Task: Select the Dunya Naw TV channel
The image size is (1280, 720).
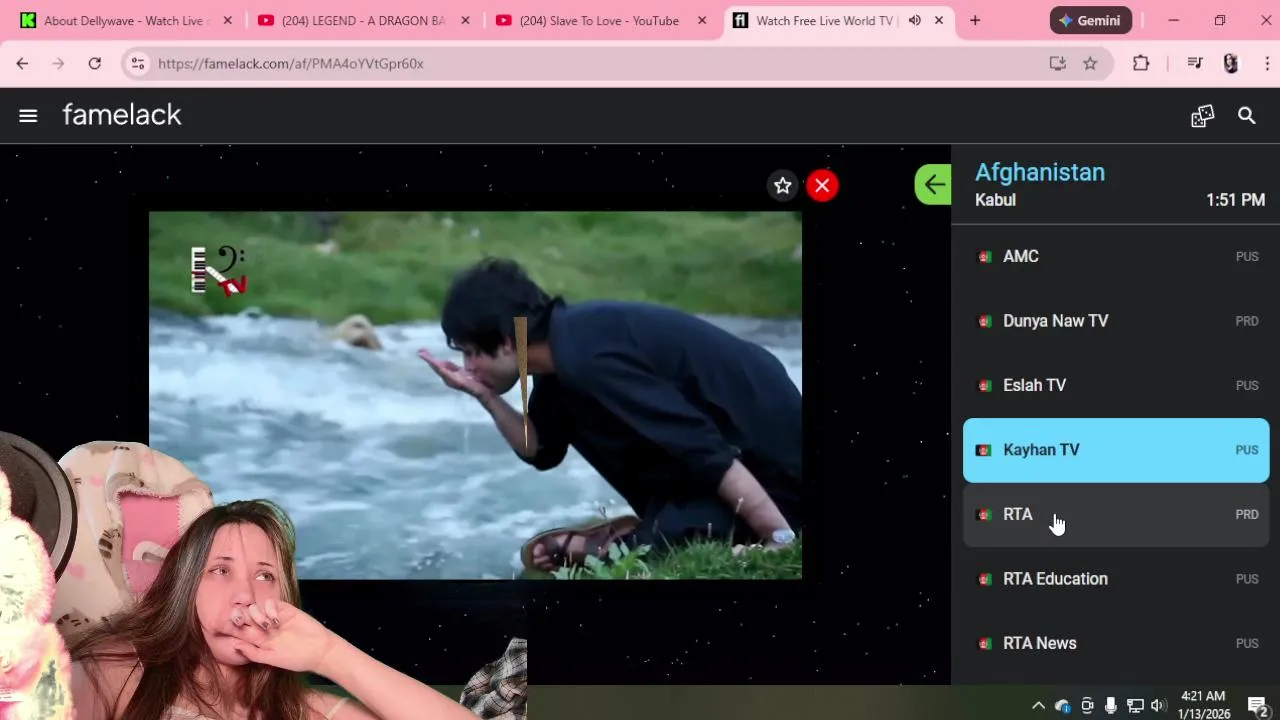Action: click(1116, 321)
